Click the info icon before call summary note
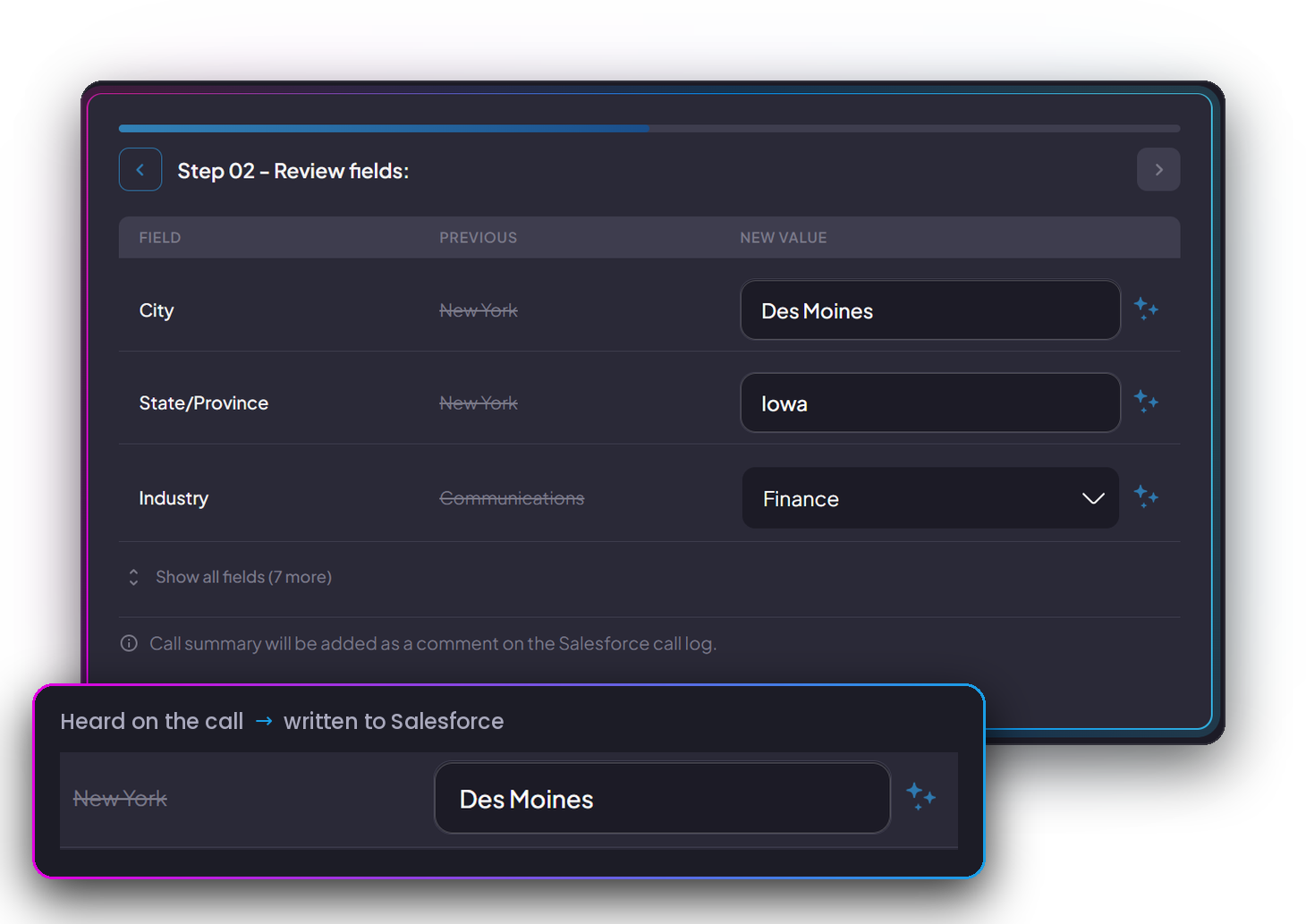Screen dimensions: 1306x924 tap(129, 644)
